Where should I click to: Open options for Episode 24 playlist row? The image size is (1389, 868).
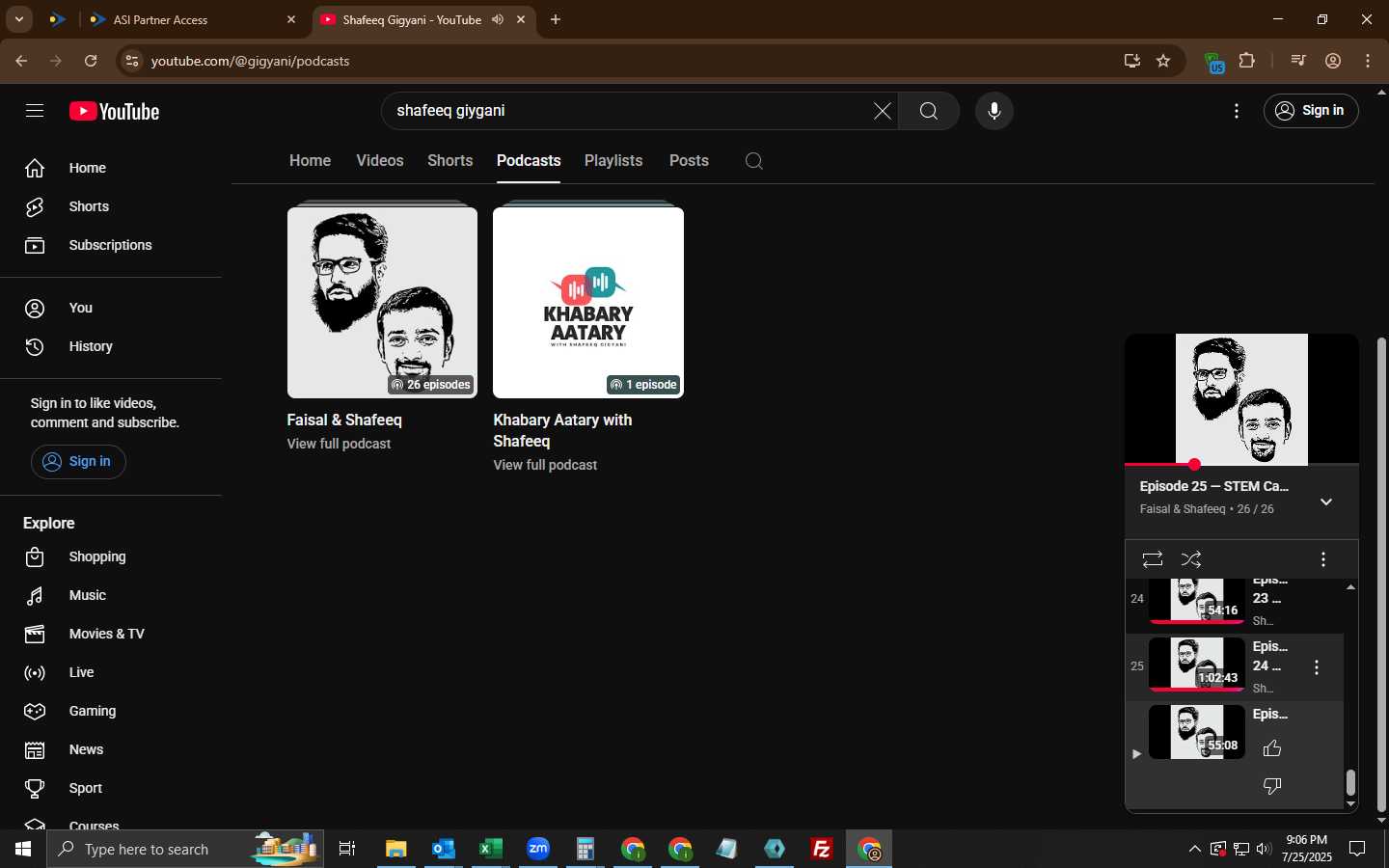tap(1317, 667)
